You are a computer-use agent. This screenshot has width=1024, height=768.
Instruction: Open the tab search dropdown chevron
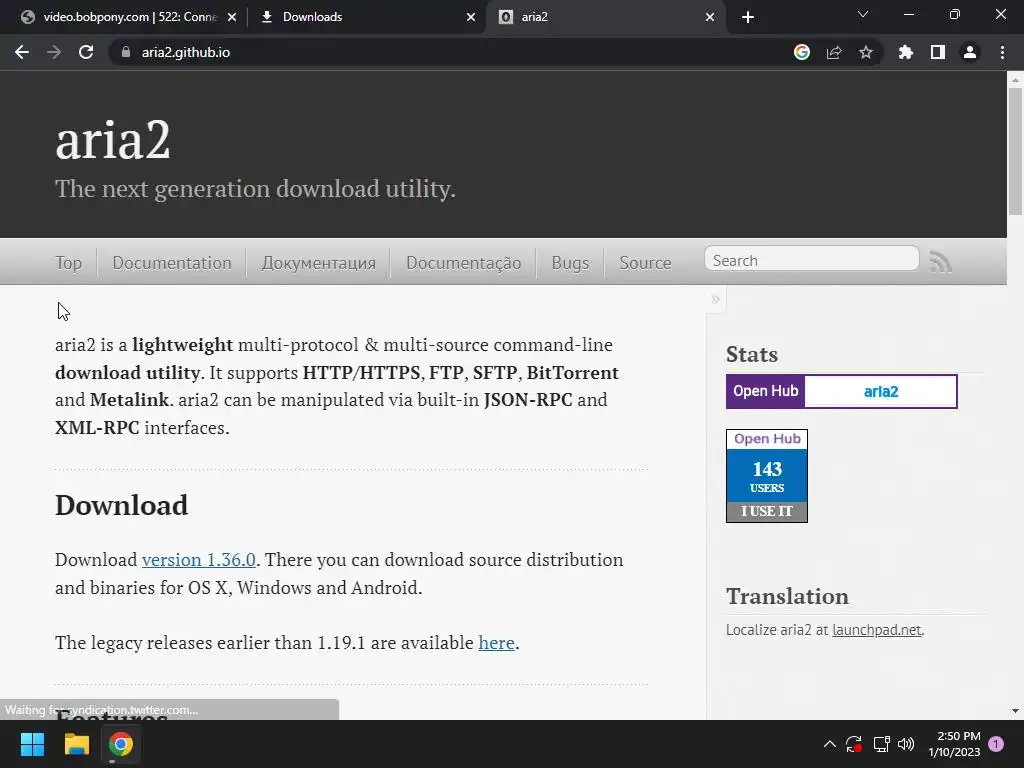[863, 14]
